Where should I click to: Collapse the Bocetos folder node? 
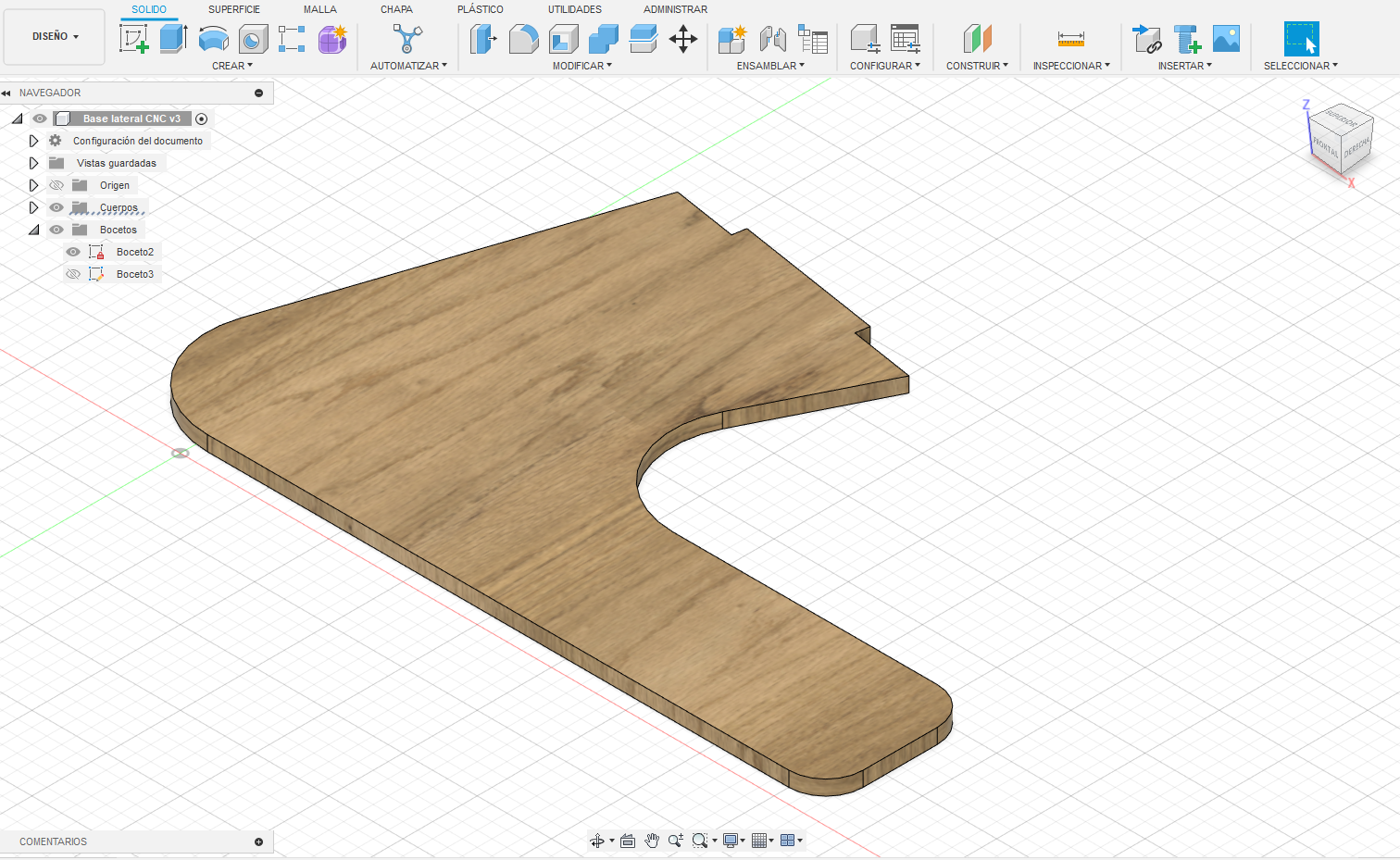click(34, 230)
